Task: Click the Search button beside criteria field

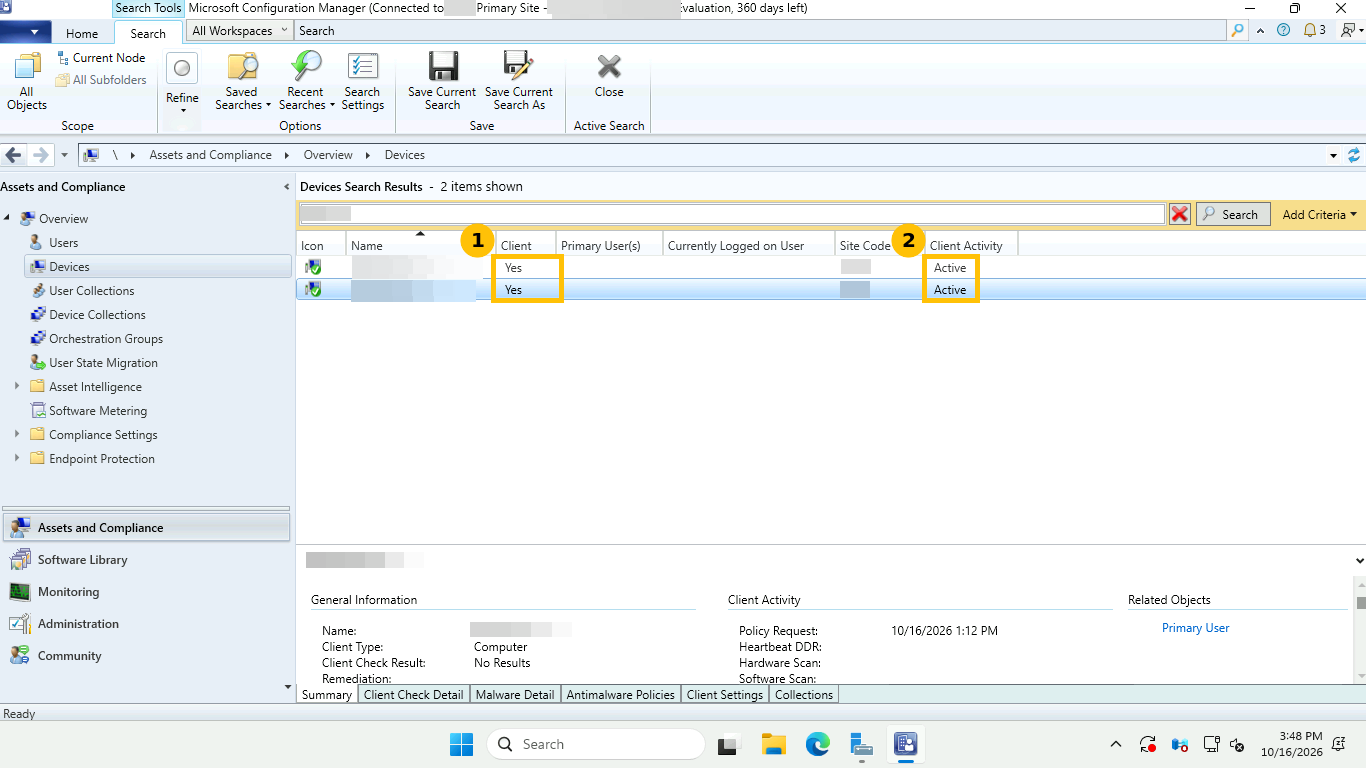Action: [1233, 214]
